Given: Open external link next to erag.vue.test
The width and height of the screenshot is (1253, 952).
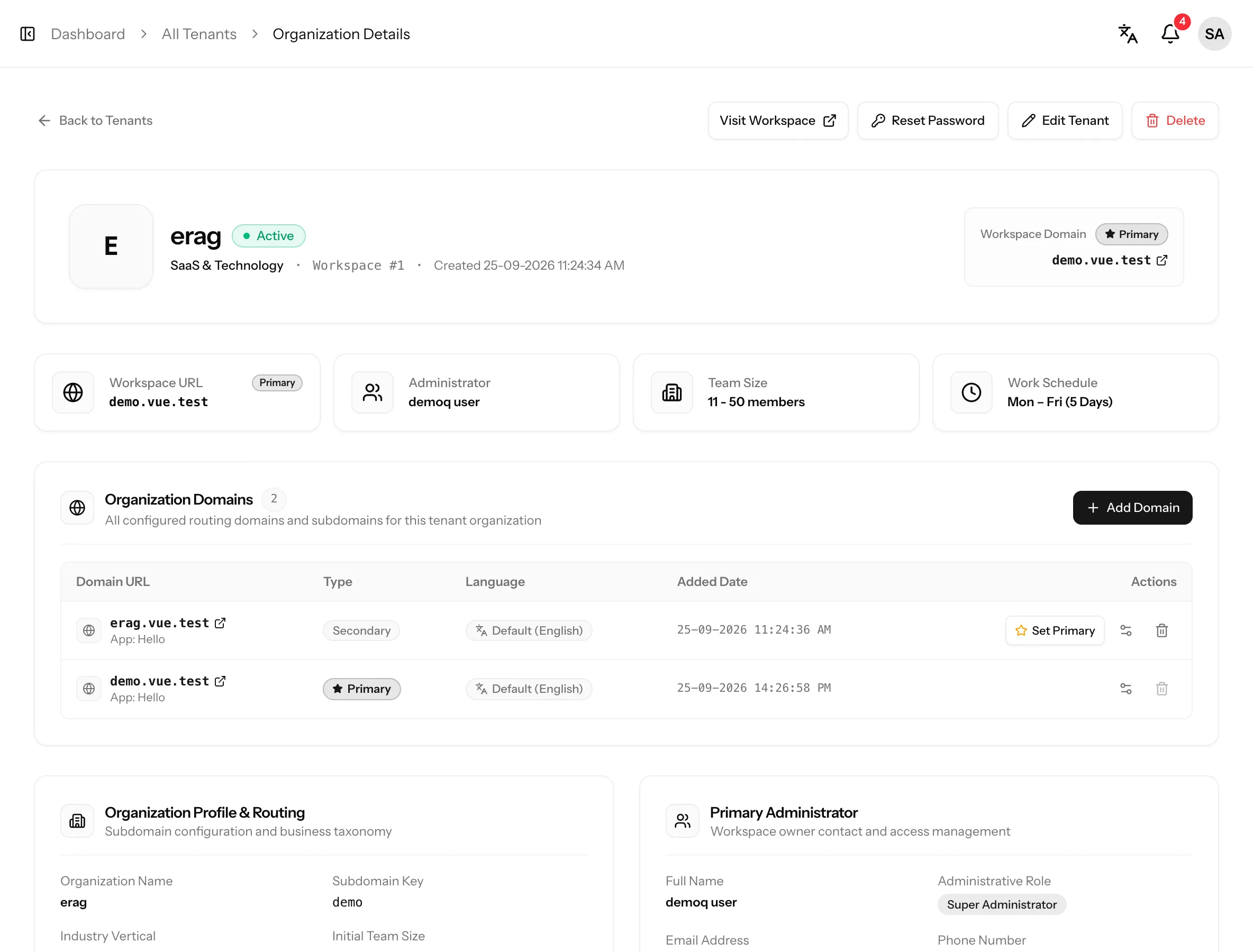Looking at the screenshot, I should click(x=220, y=623).
